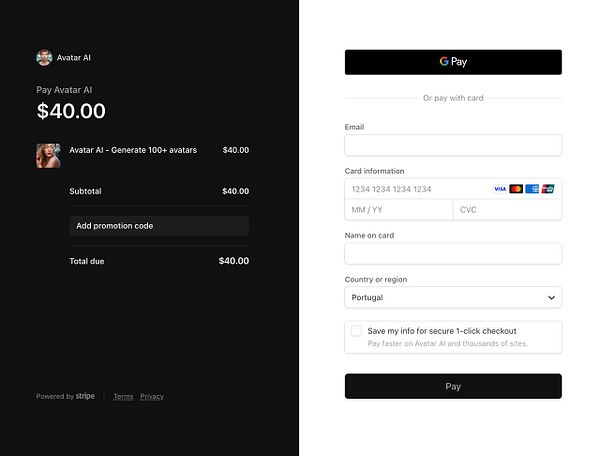Click the CVC security code field

click(x=507, y=210)
